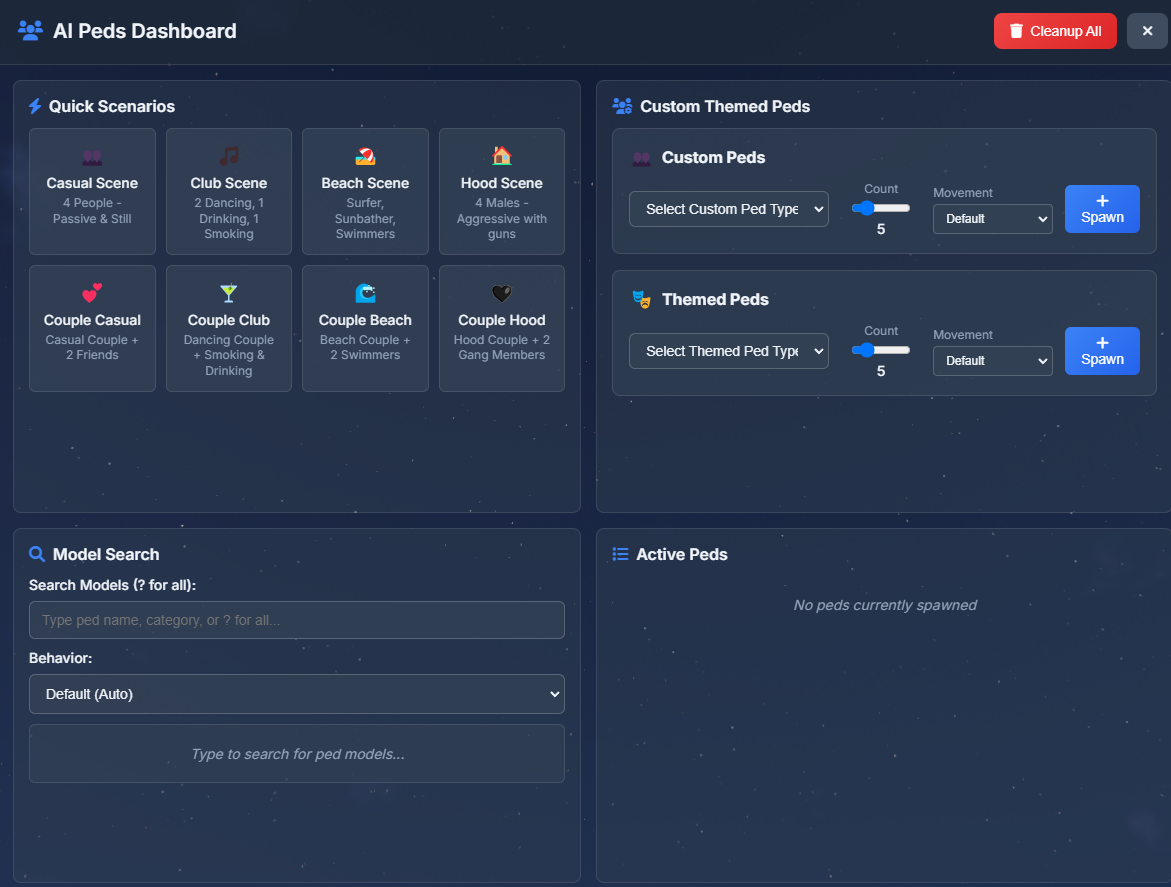Click the Search Models input field

tap(297, 620)
